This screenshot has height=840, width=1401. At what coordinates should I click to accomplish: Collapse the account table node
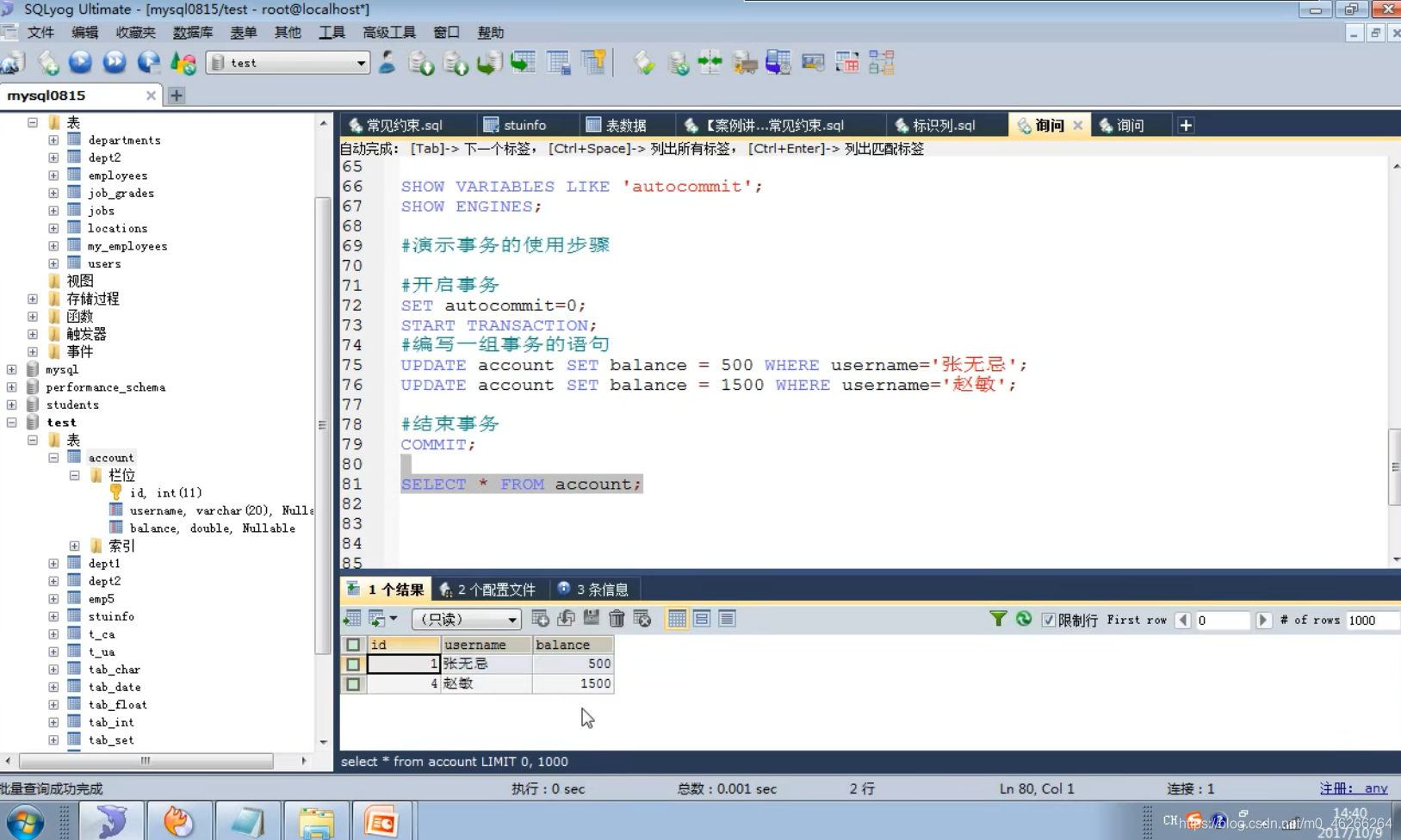(x=53, y=458)
